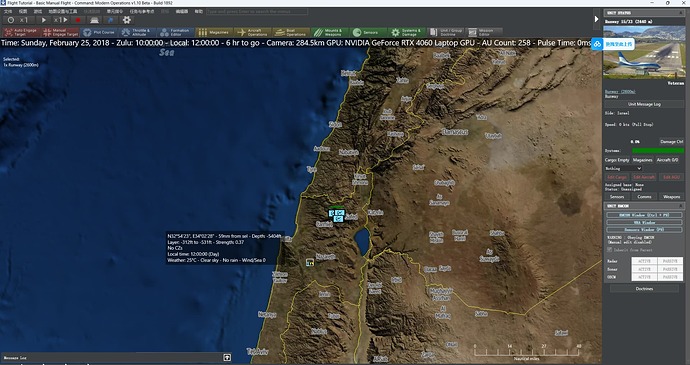Open Aircraft Operations
This screenshot has height=365, width=690.
click(x=253, y=33)
